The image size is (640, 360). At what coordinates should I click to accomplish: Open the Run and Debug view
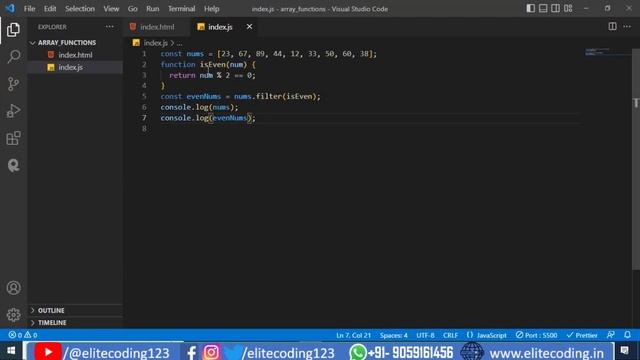13,111
